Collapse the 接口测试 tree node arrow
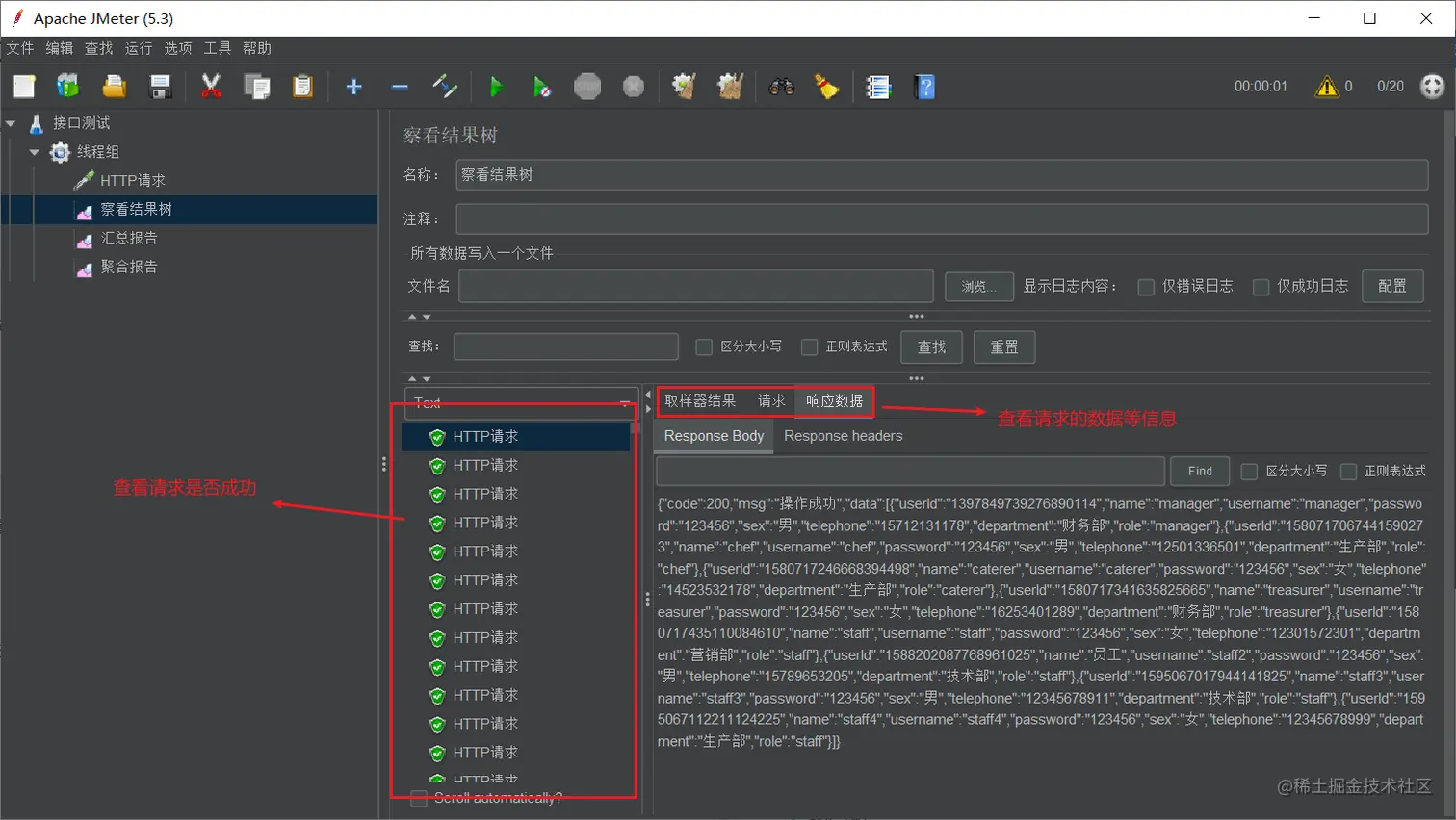 point(12,123)
